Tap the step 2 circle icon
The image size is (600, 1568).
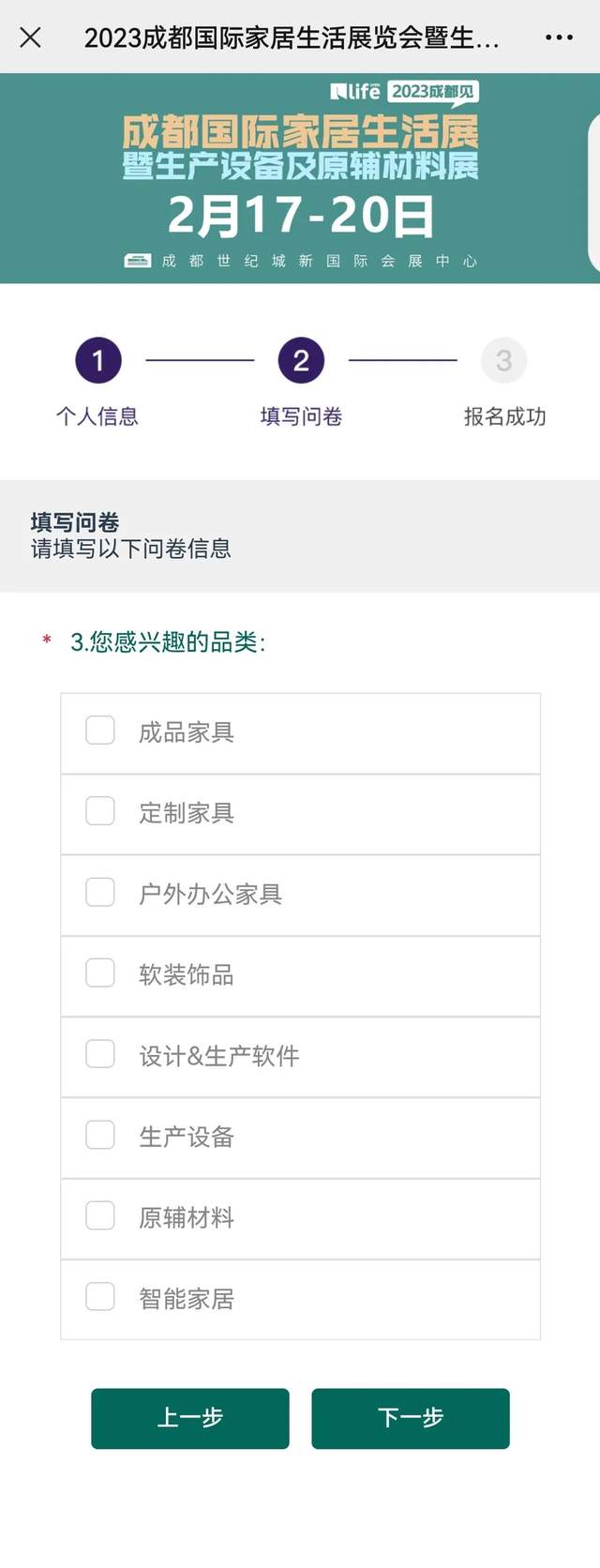[x=301, y=360]
